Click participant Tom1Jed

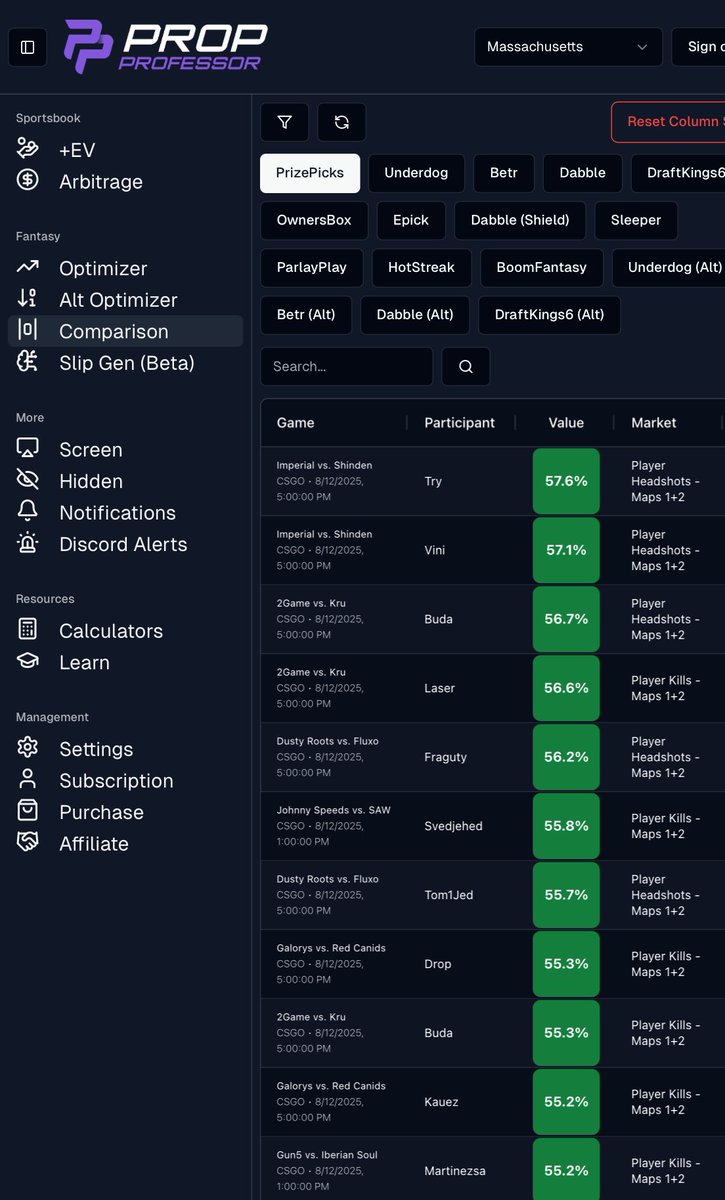click(449, 895)
